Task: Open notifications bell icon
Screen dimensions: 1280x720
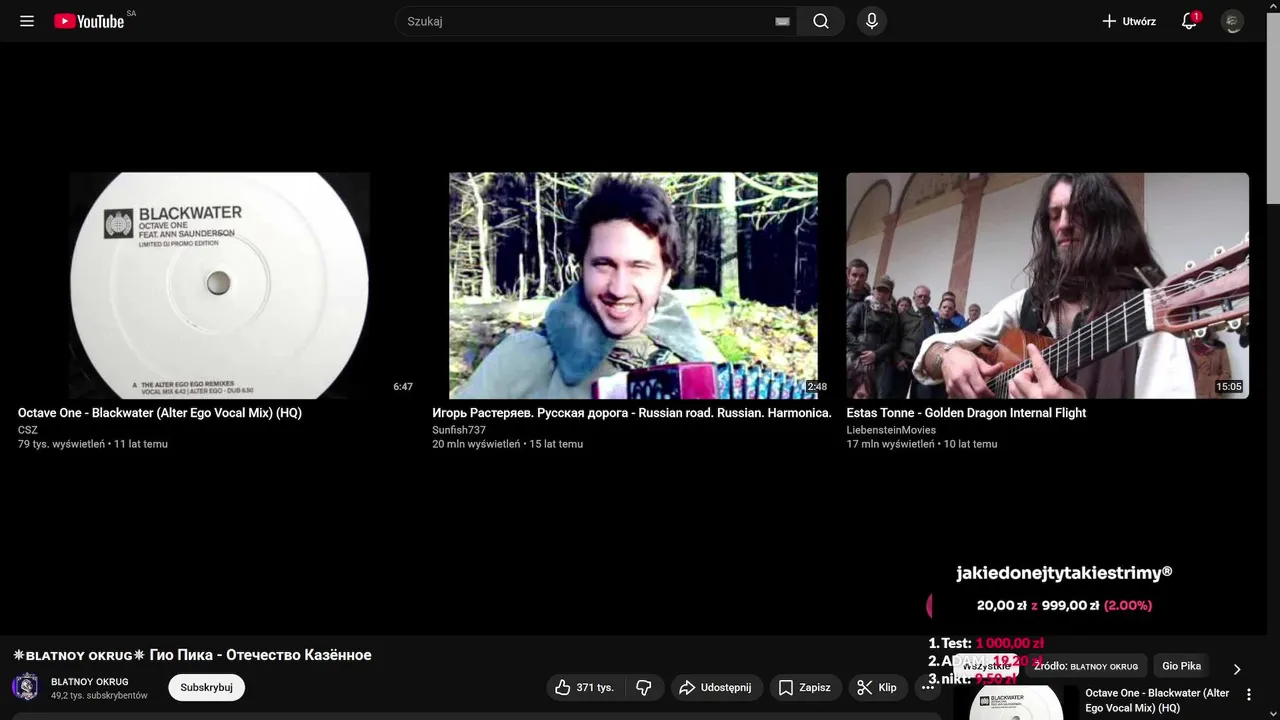Action: (x=1189, y=21)
